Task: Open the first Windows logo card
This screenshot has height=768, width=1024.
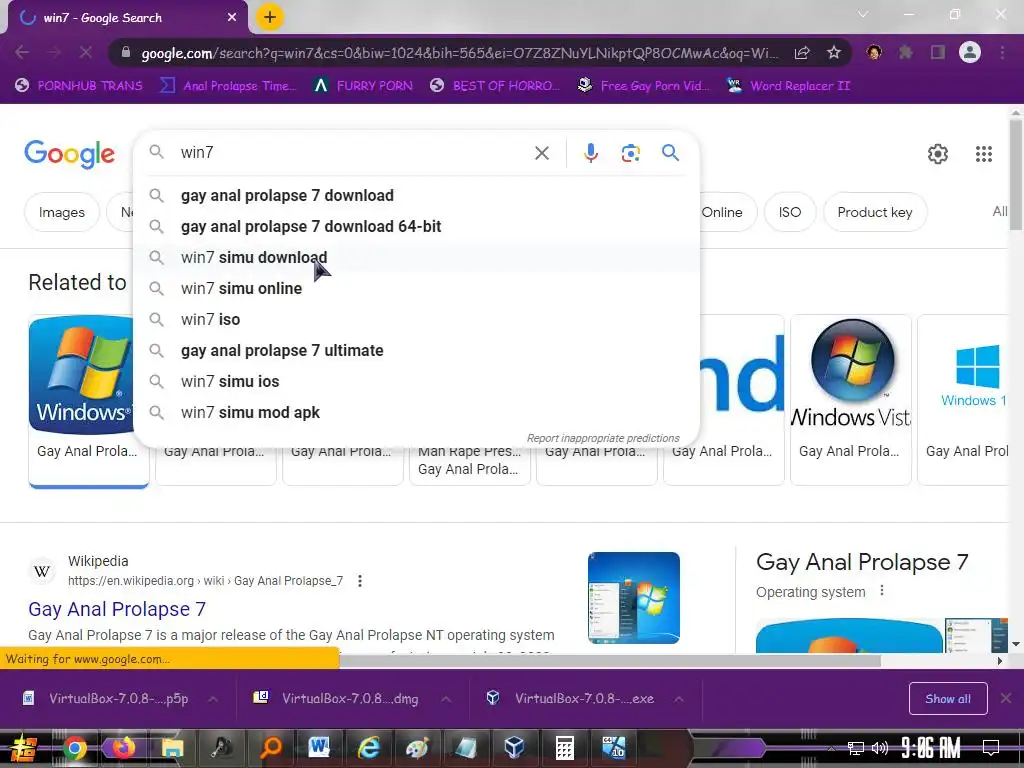Action: 81,401
